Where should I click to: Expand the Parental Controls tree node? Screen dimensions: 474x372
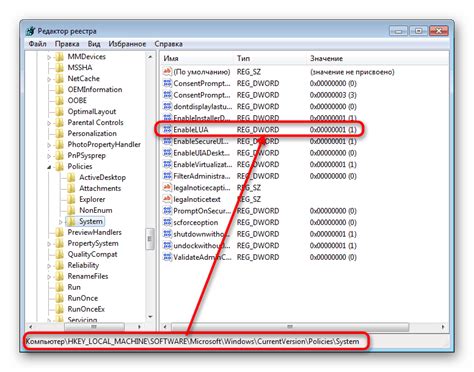(x=49, y=123)
